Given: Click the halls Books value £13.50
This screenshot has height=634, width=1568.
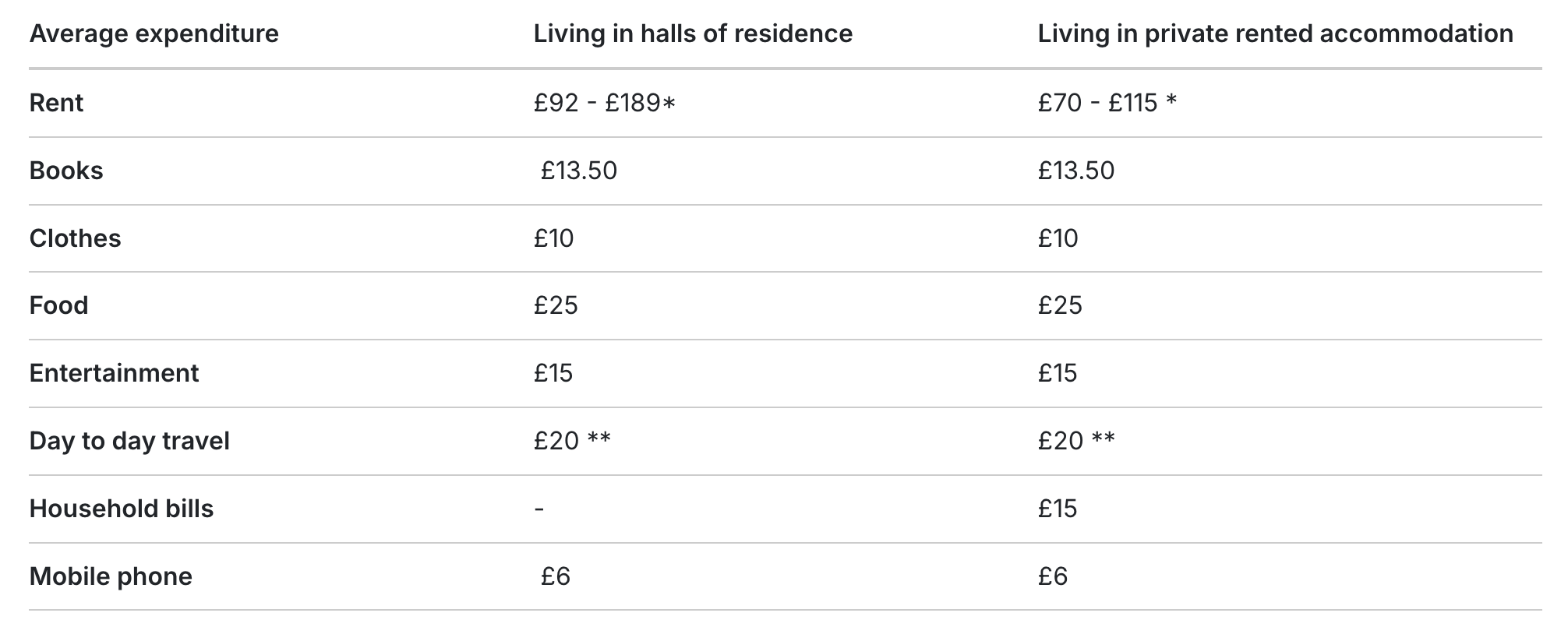Looking at the screenshot, I should click(579, 171).
